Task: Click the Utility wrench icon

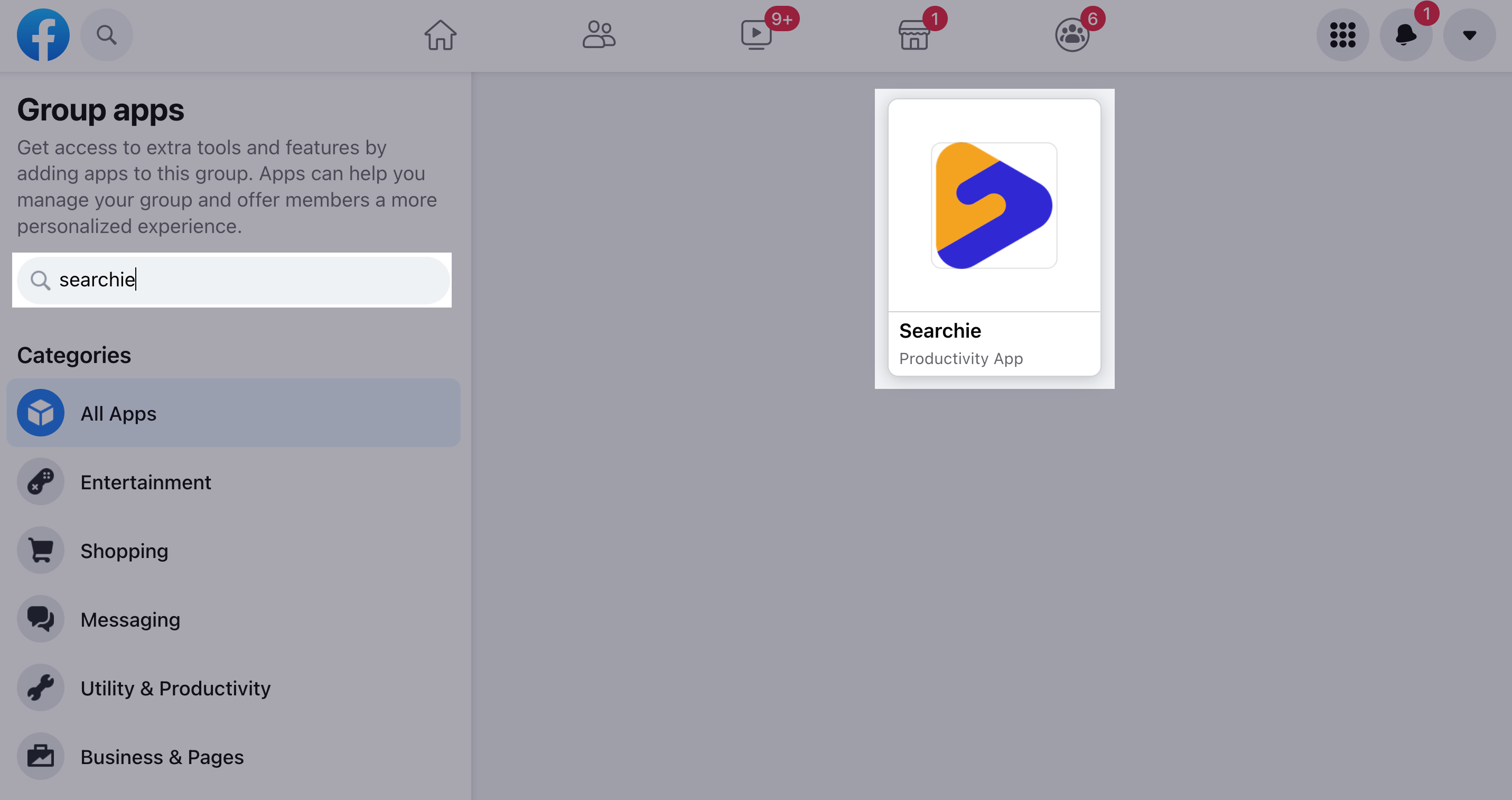Action: (41, 688)
